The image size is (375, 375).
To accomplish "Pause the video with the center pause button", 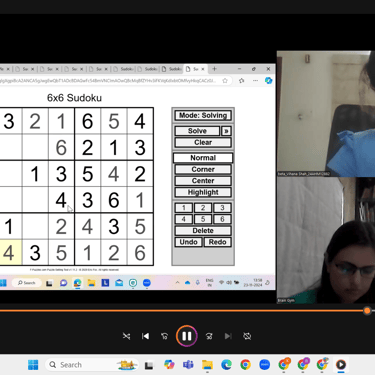I will (x=187, y=336).
